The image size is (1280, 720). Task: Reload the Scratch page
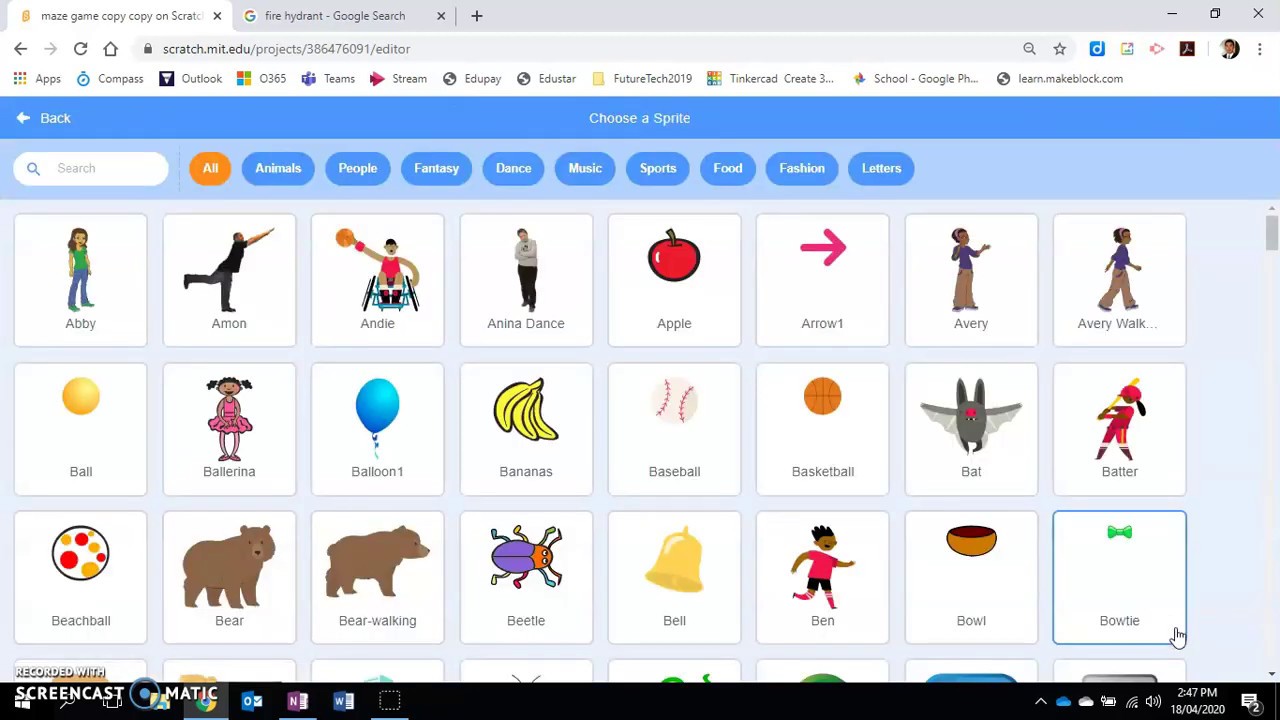80,48
